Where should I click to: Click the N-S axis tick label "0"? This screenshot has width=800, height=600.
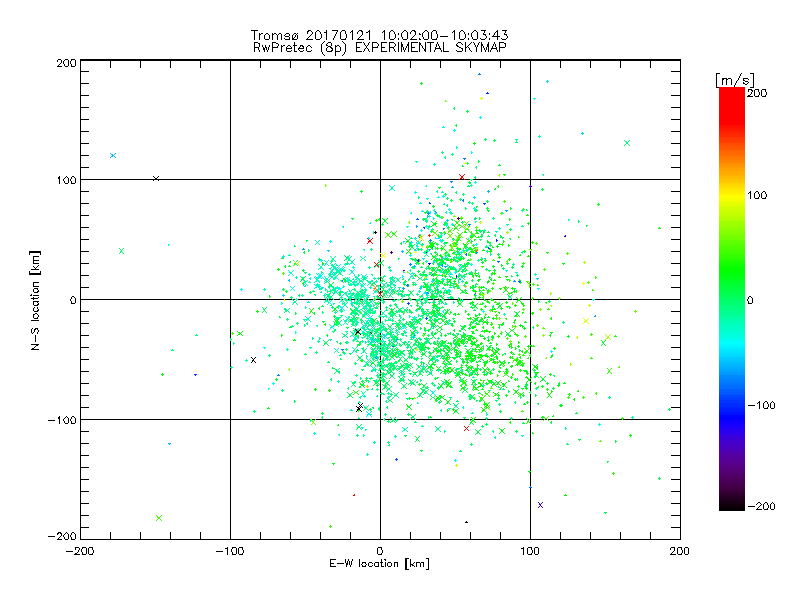[x=73, y=300]
